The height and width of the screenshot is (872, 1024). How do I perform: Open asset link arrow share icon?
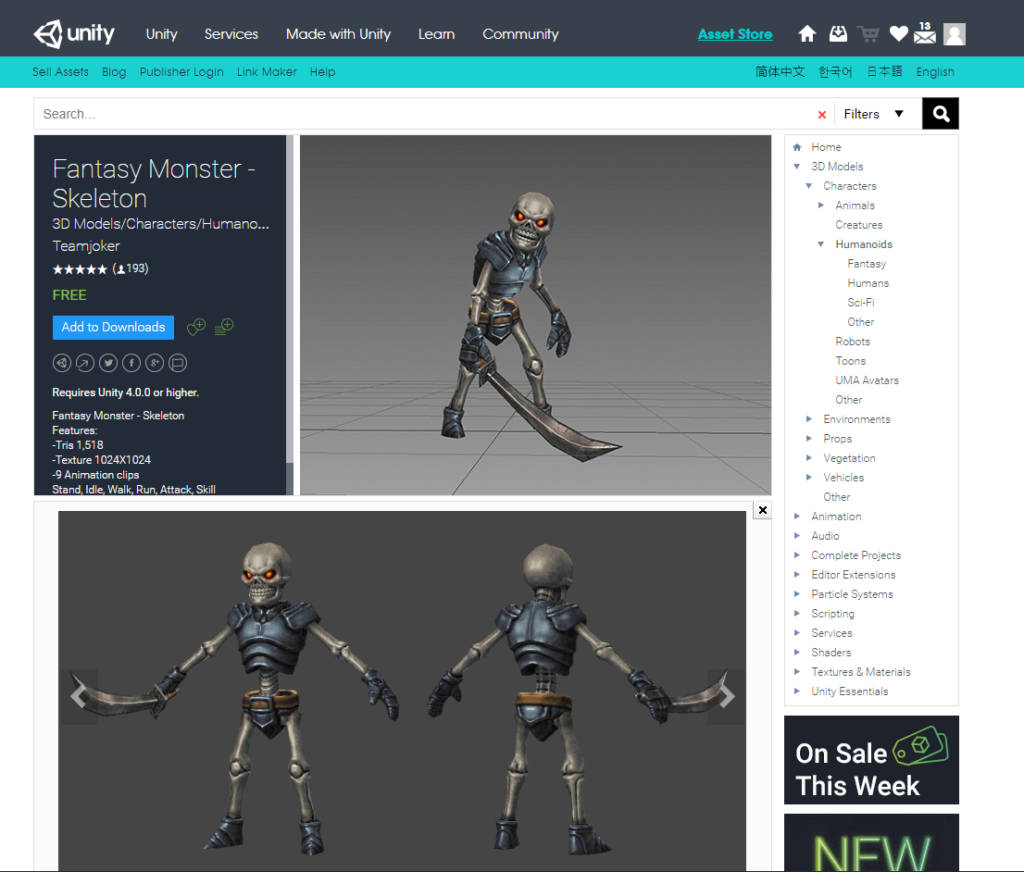click(85, 363)
